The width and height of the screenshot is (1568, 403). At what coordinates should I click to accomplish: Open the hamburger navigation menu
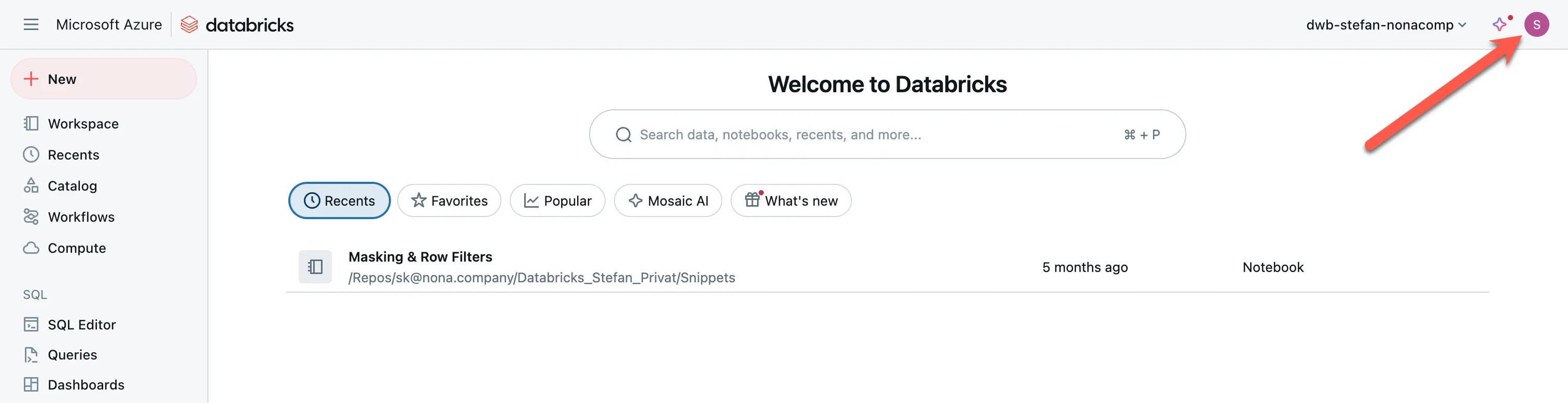pyautogui.click(x=31, y=24)
